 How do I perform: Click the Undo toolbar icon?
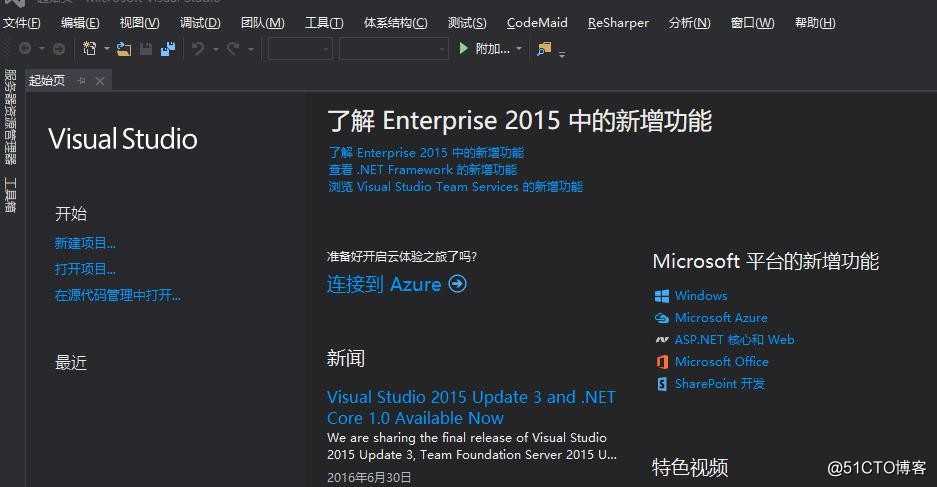(x=198, y=48)
